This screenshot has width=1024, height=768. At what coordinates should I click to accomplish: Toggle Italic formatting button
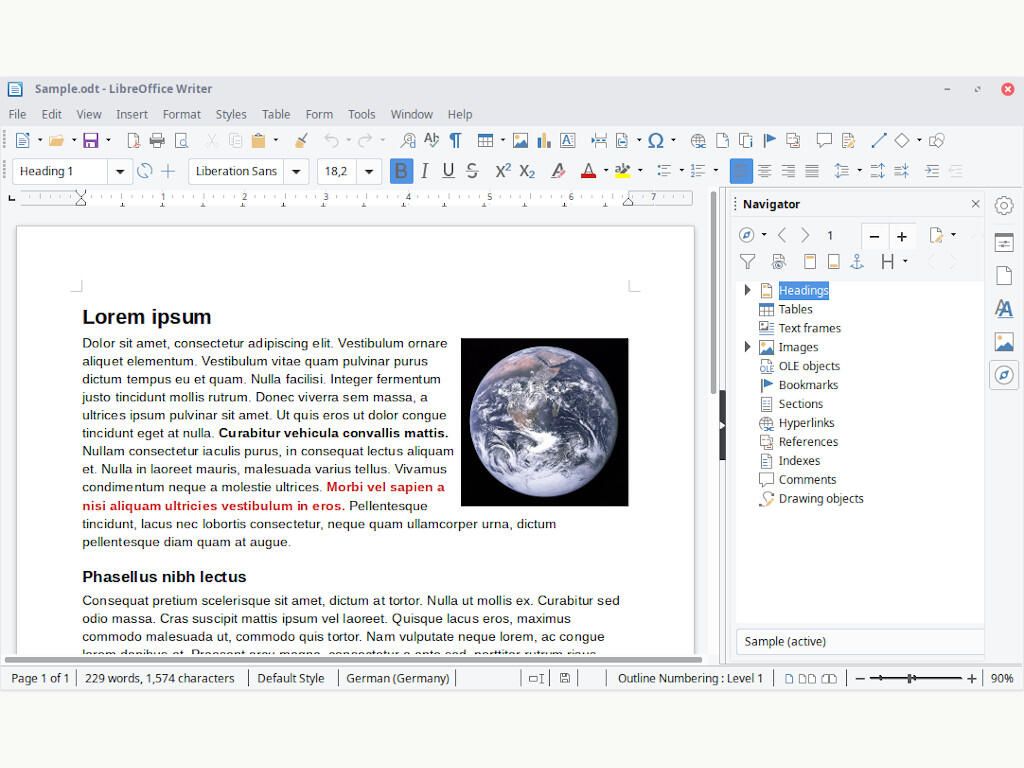(425, 171)
